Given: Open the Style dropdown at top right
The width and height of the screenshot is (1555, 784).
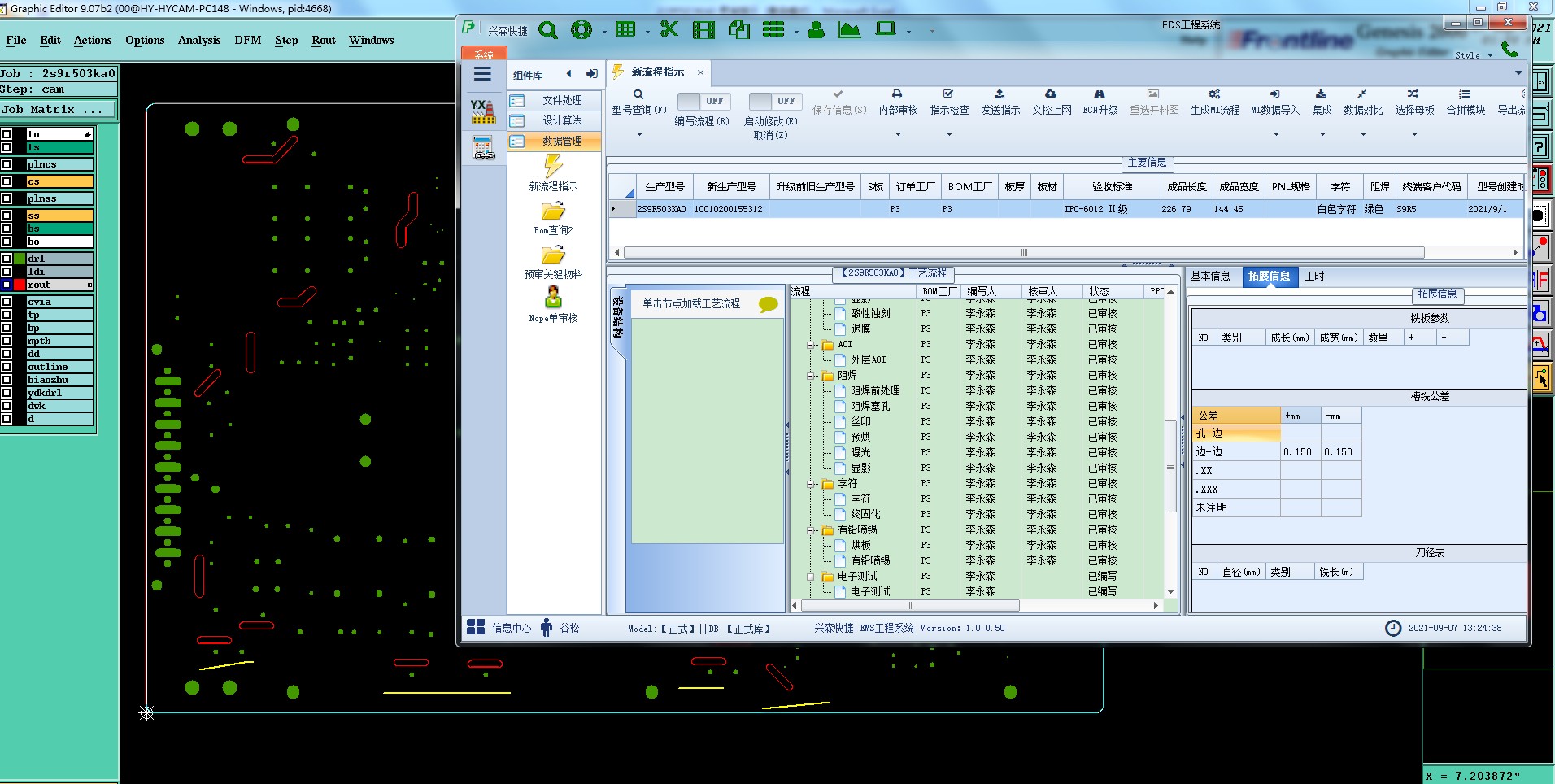Looking at the screenshot, I should [x=1474, y=55].
